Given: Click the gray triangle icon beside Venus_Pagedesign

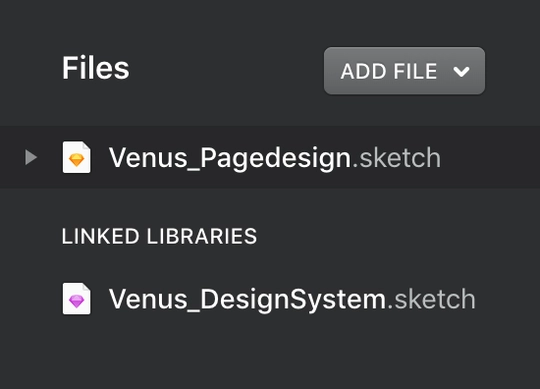Looking at the screenshot, I should (x=31, y=157).
